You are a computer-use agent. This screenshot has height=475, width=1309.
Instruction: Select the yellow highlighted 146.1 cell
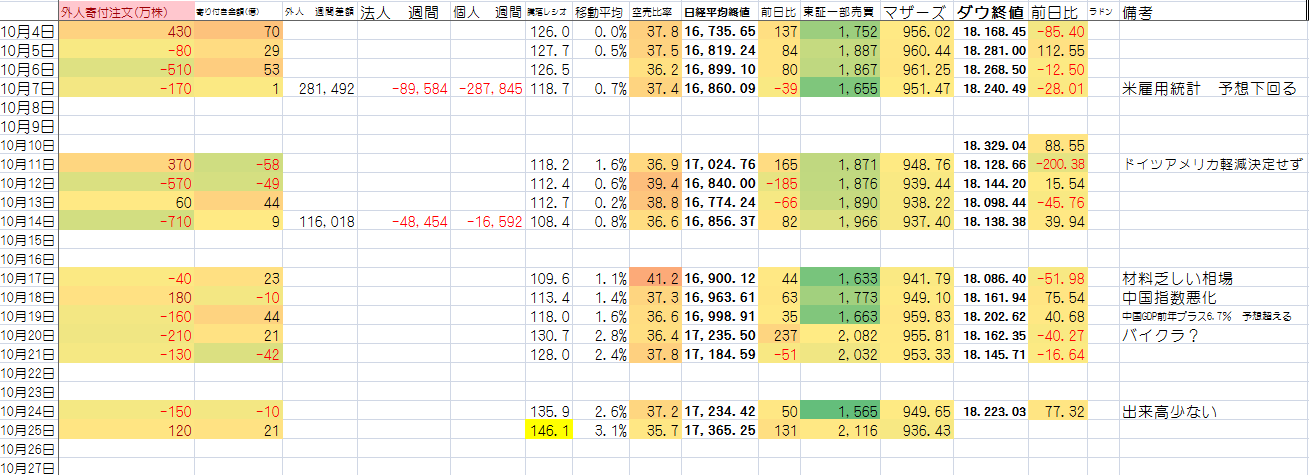point(549,431)
